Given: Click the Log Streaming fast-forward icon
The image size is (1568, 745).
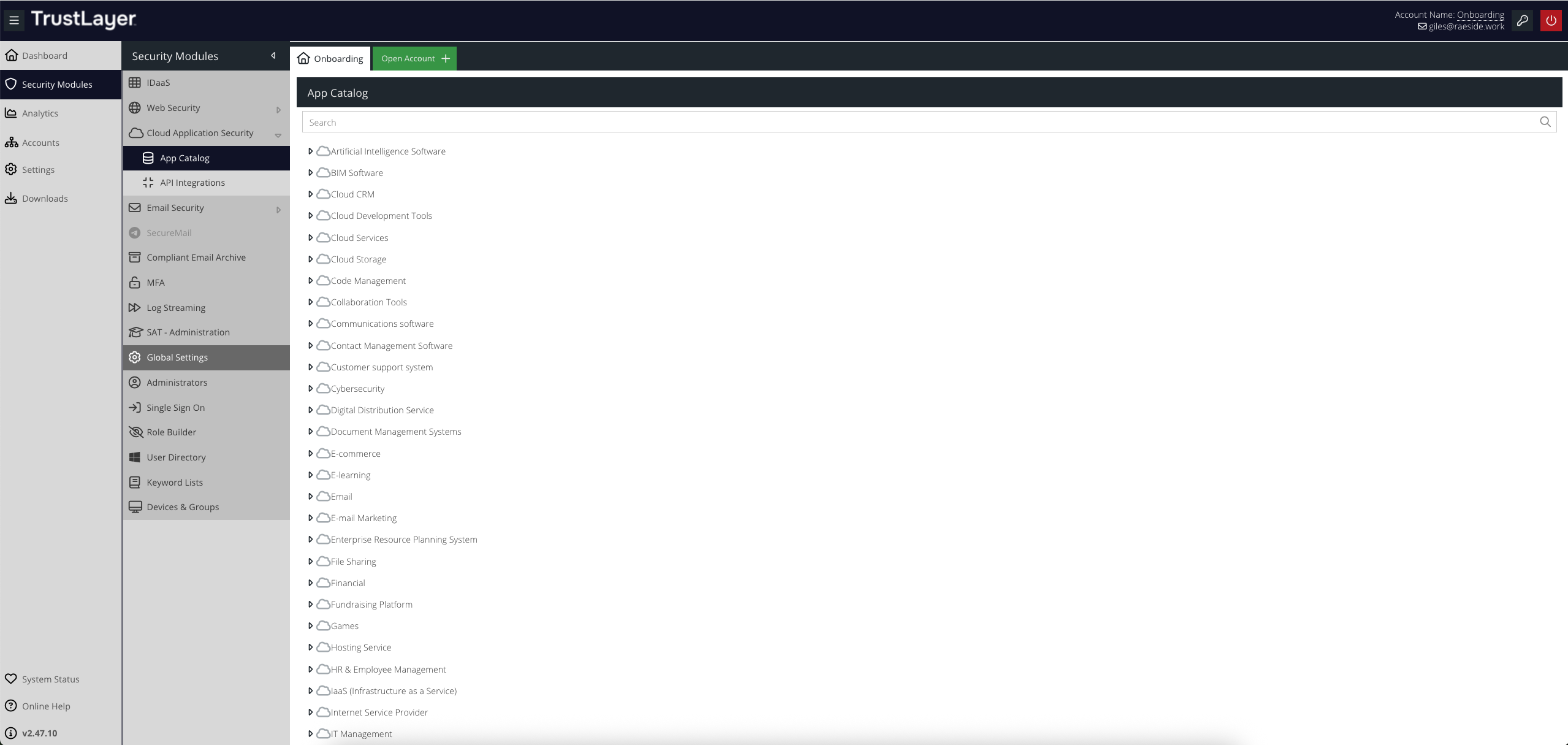Looking at the screenshot, I should [135, 307].
